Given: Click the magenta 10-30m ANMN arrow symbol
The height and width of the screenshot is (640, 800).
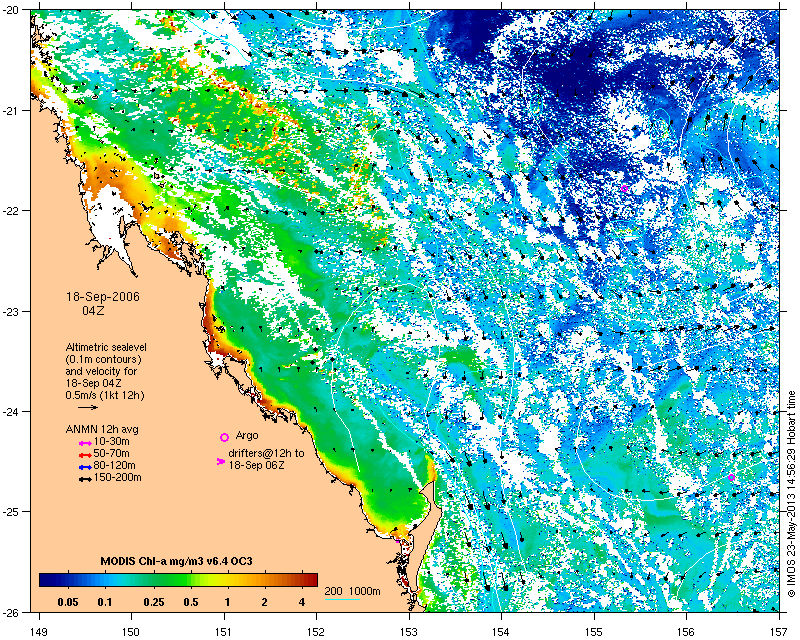Looking at the screenshot, I should tap(85, 442).
